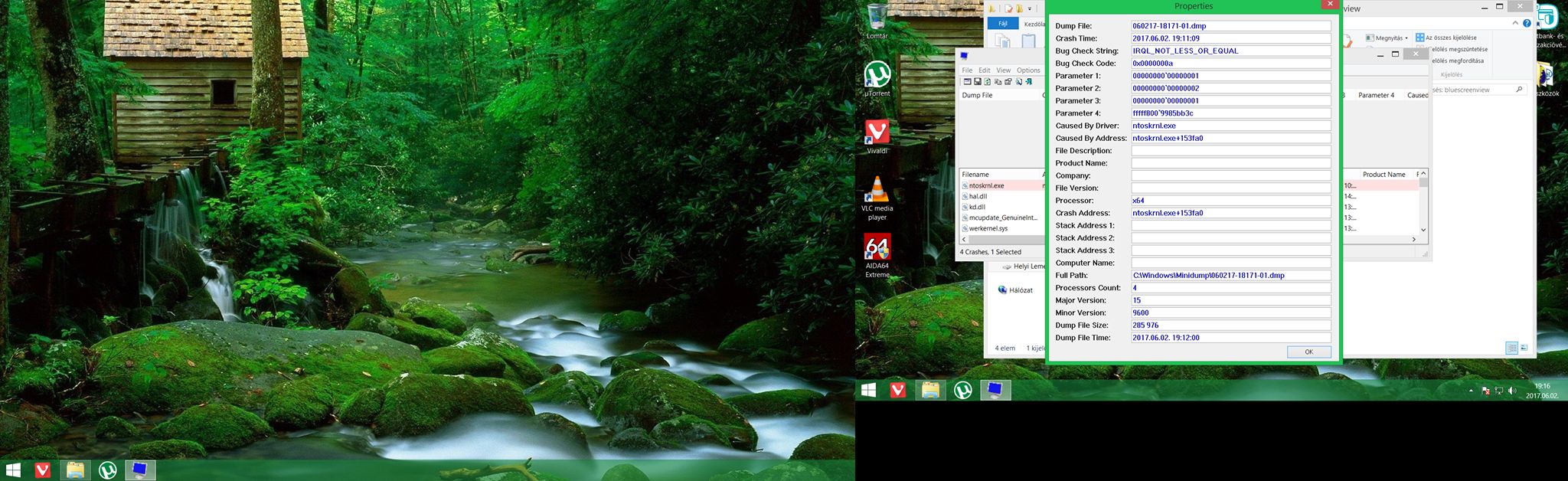The image size is (1568, 481).
Task: Click the volume speaker tray icon
Action: 1512,391
